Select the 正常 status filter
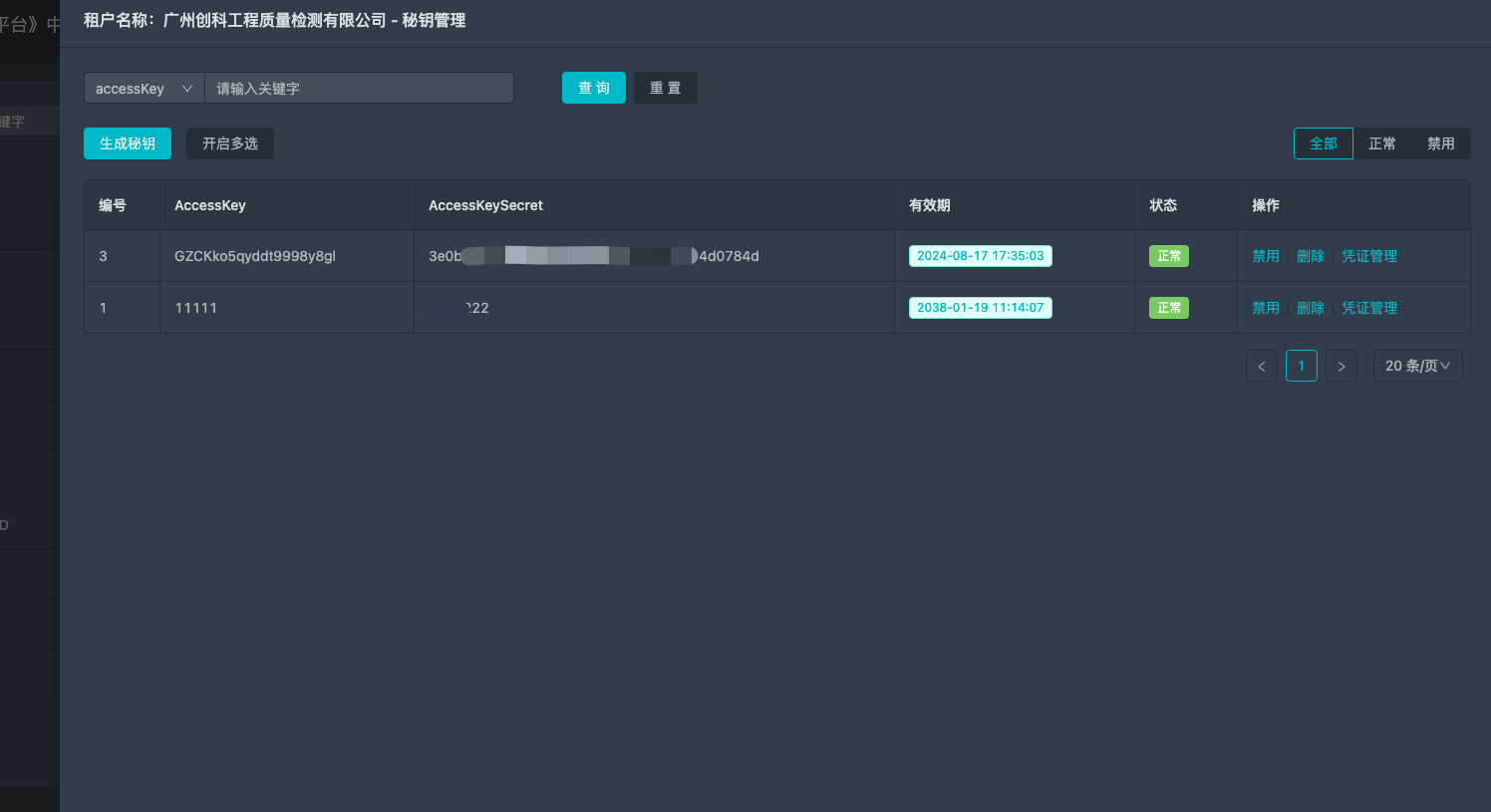The height and width of the screenshot is (812, 1491). (1381, 143)
